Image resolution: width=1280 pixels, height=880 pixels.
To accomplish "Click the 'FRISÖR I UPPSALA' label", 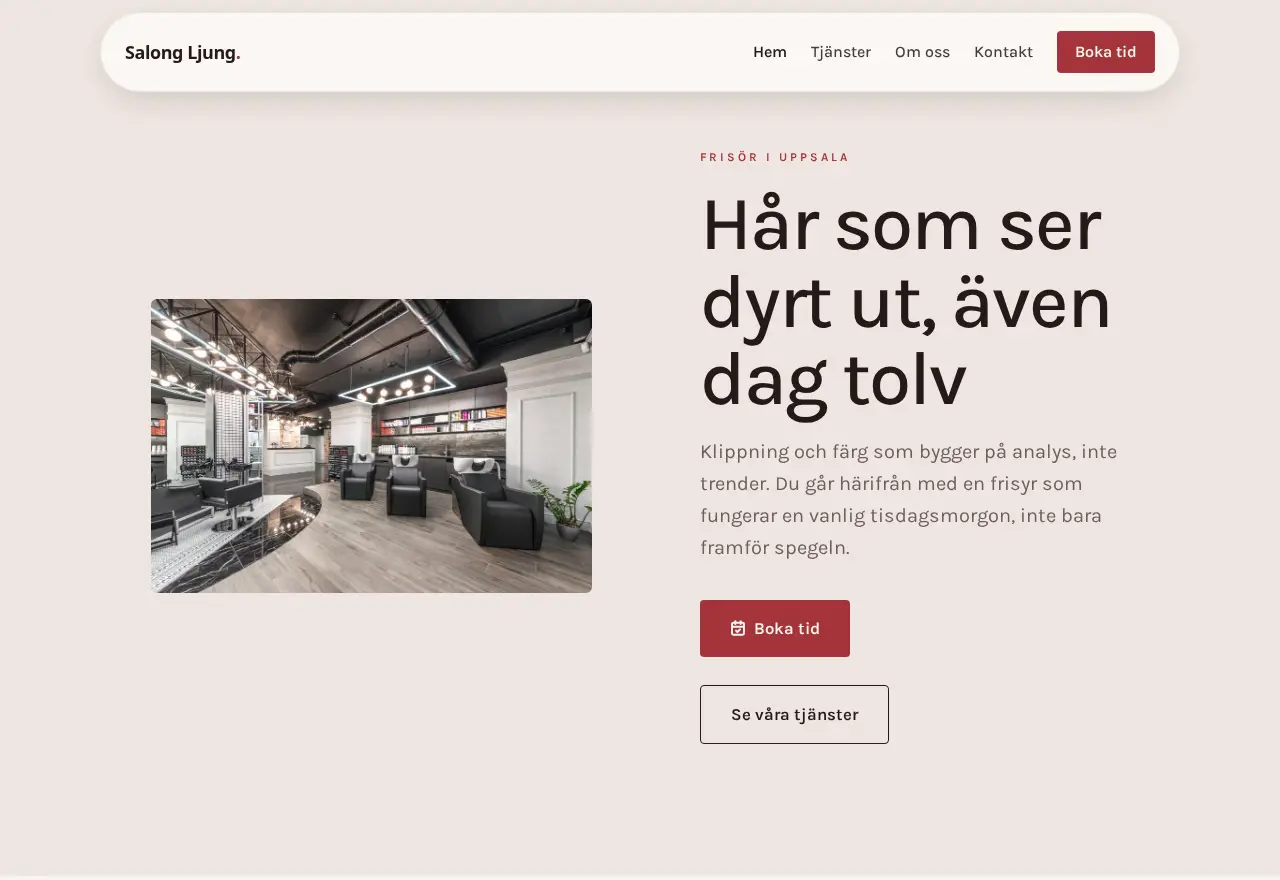I will point(775,157).
